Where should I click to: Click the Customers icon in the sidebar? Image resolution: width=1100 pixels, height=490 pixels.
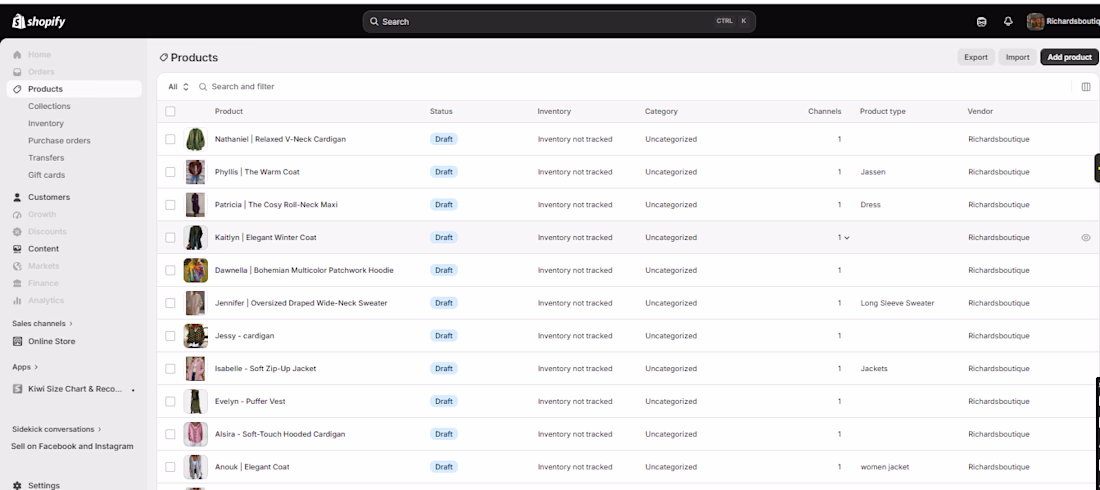[18, 197]
